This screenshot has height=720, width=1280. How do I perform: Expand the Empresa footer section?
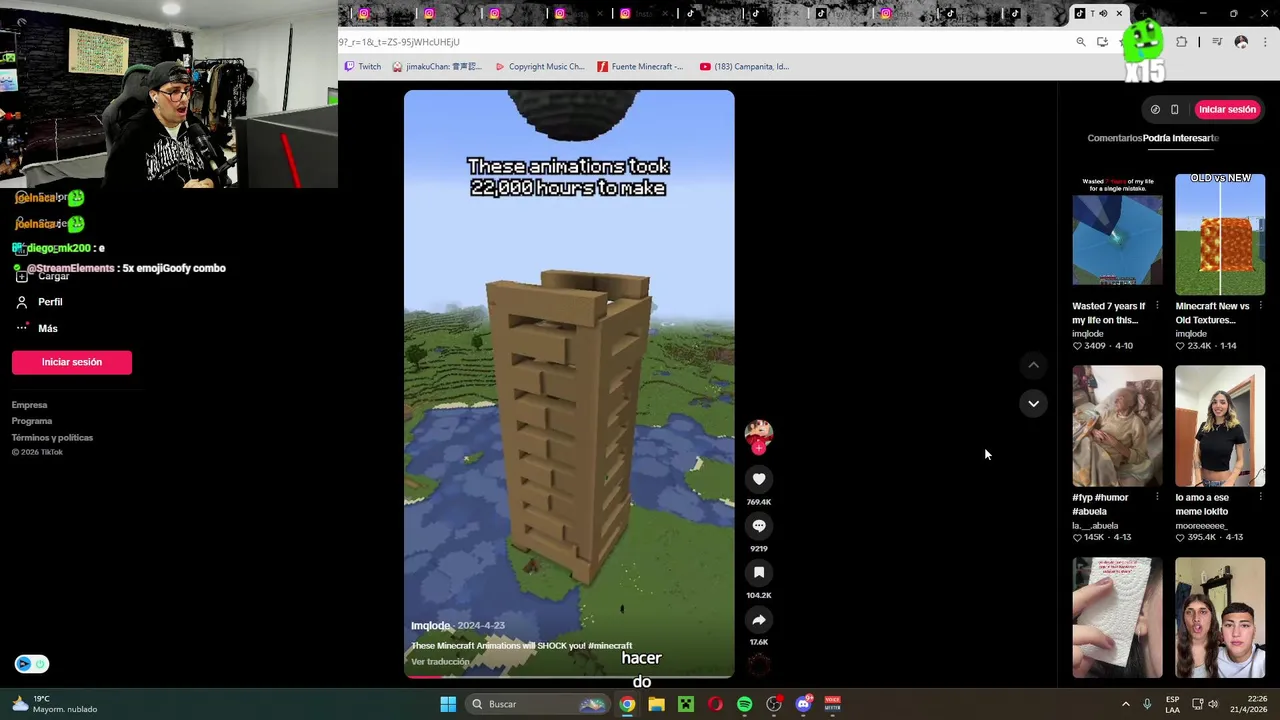click(x=29, y=405)
